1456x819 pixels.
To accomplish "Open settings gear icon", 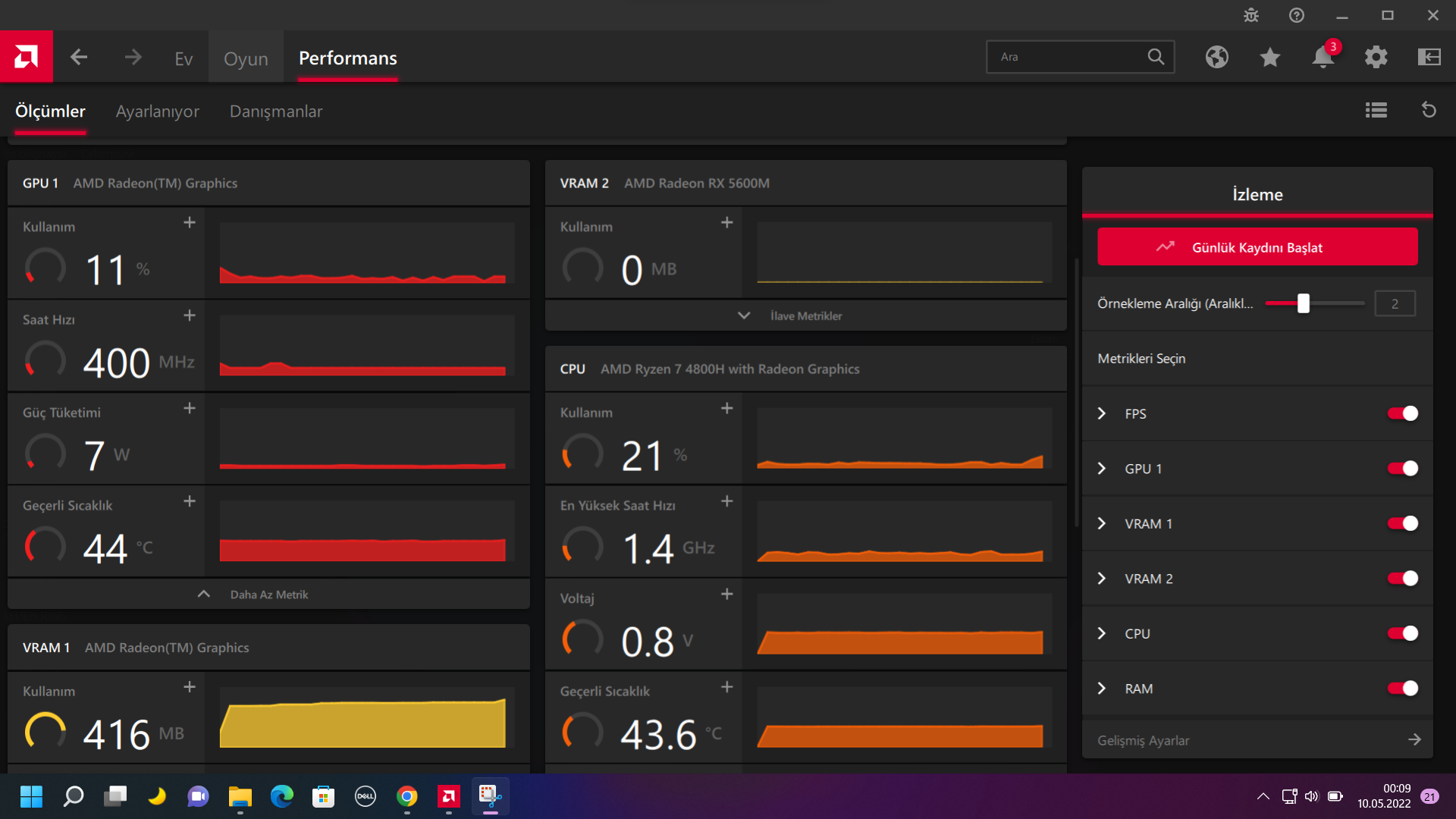I will 1376,57.
